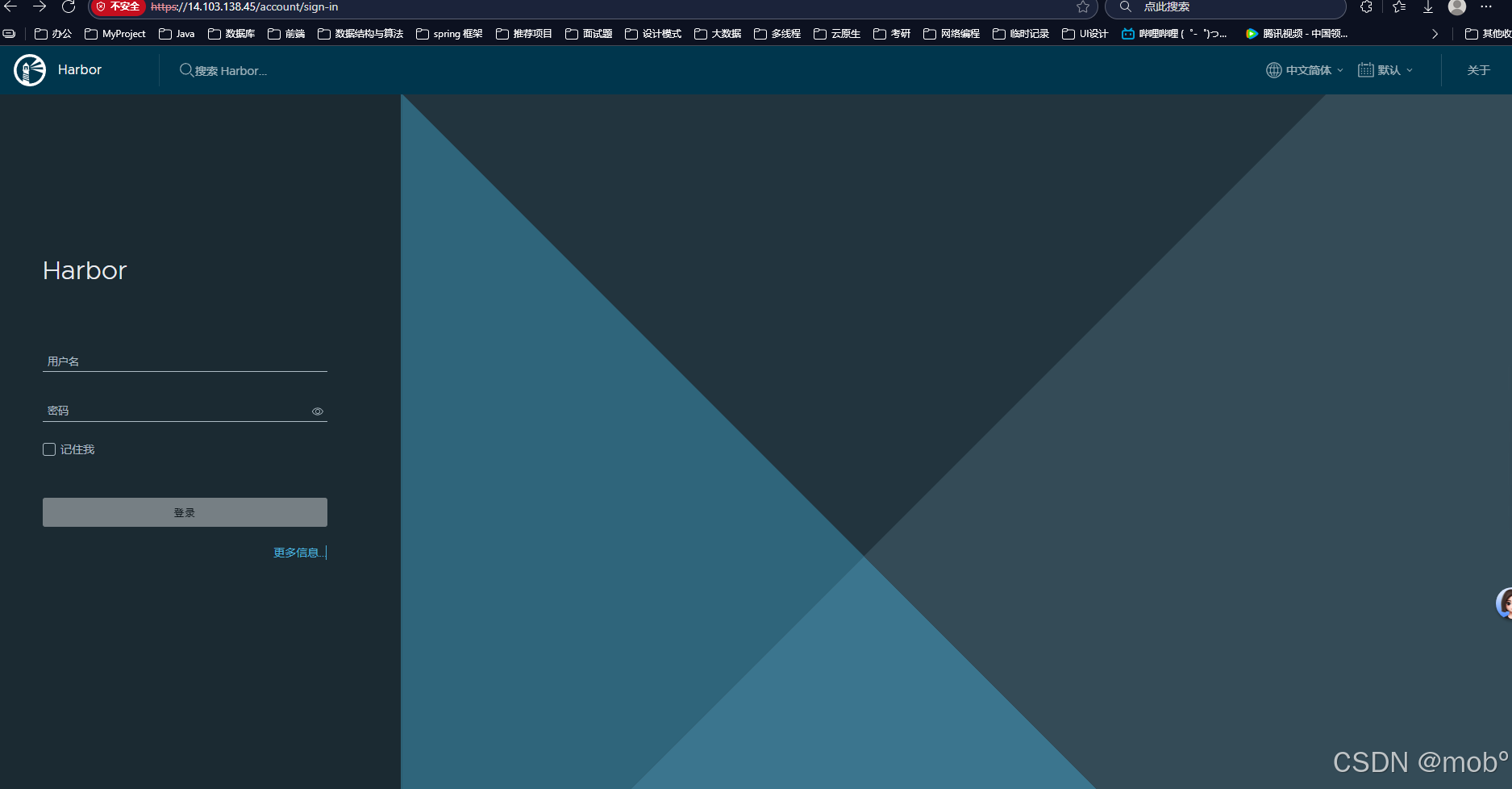The width and height of the screenshot is (1512, 789).
Task: Open the 推荐项目 bookmark folder
Action: (524, 34)
